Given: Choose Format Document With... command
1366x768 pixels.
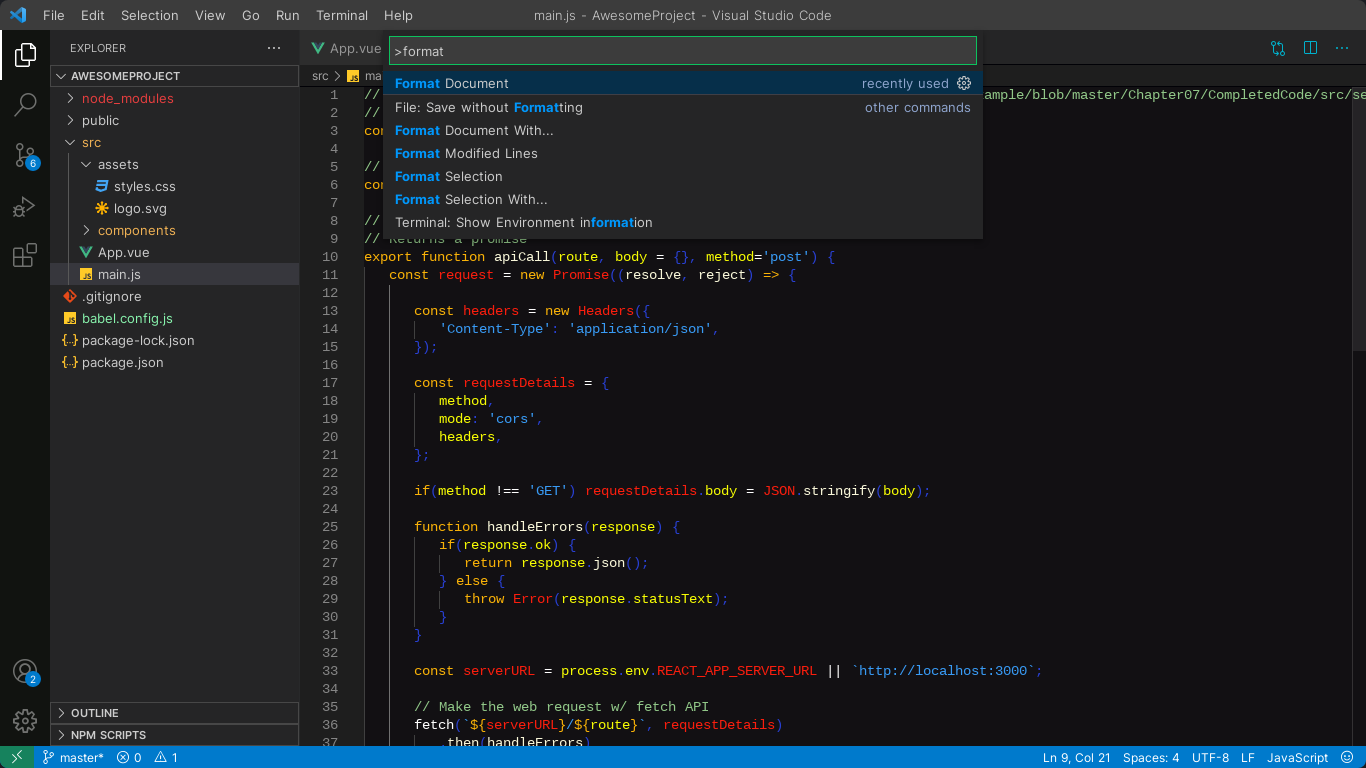Looking at the screenshot, I should [x=683, y=130].
